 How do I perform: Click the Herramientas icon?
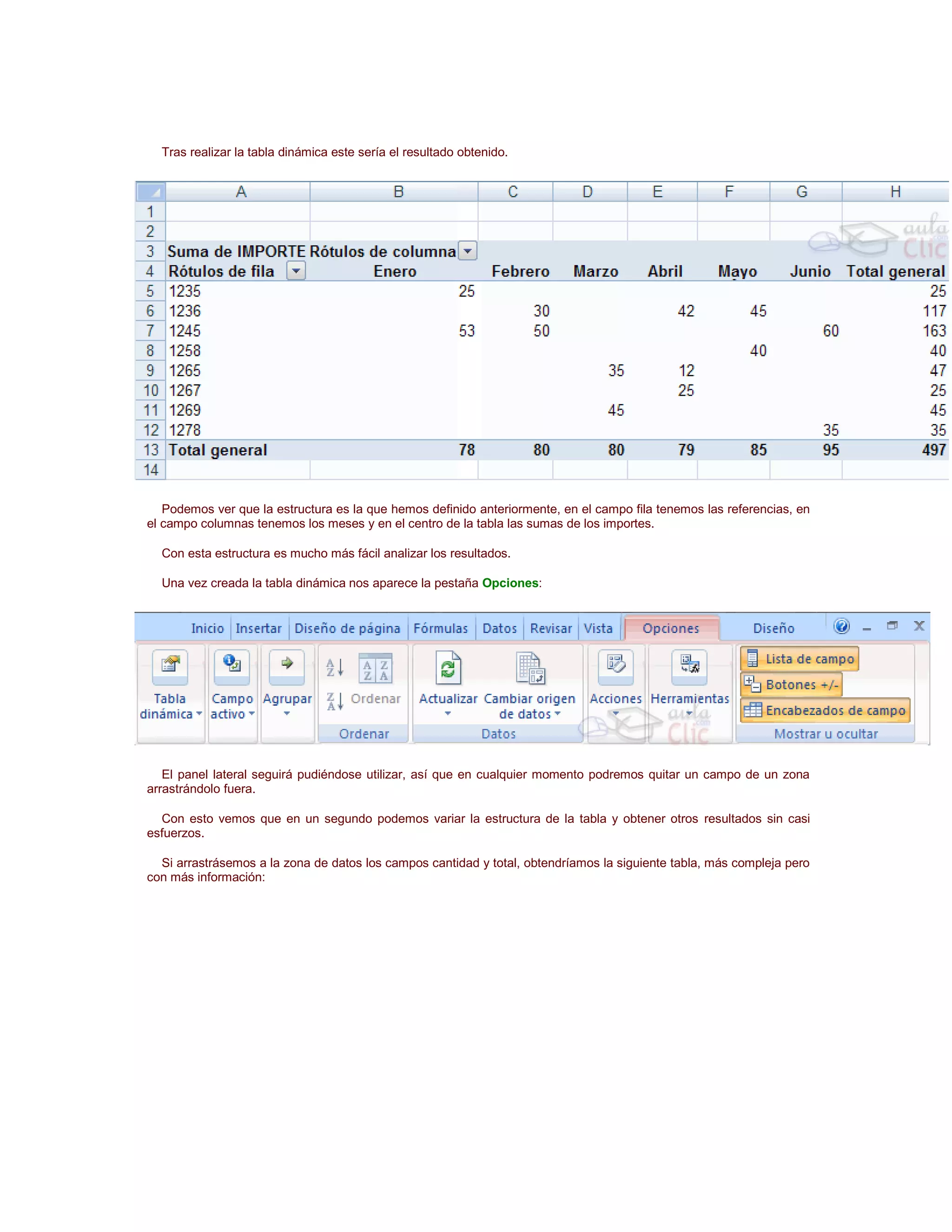coord(689,666)
